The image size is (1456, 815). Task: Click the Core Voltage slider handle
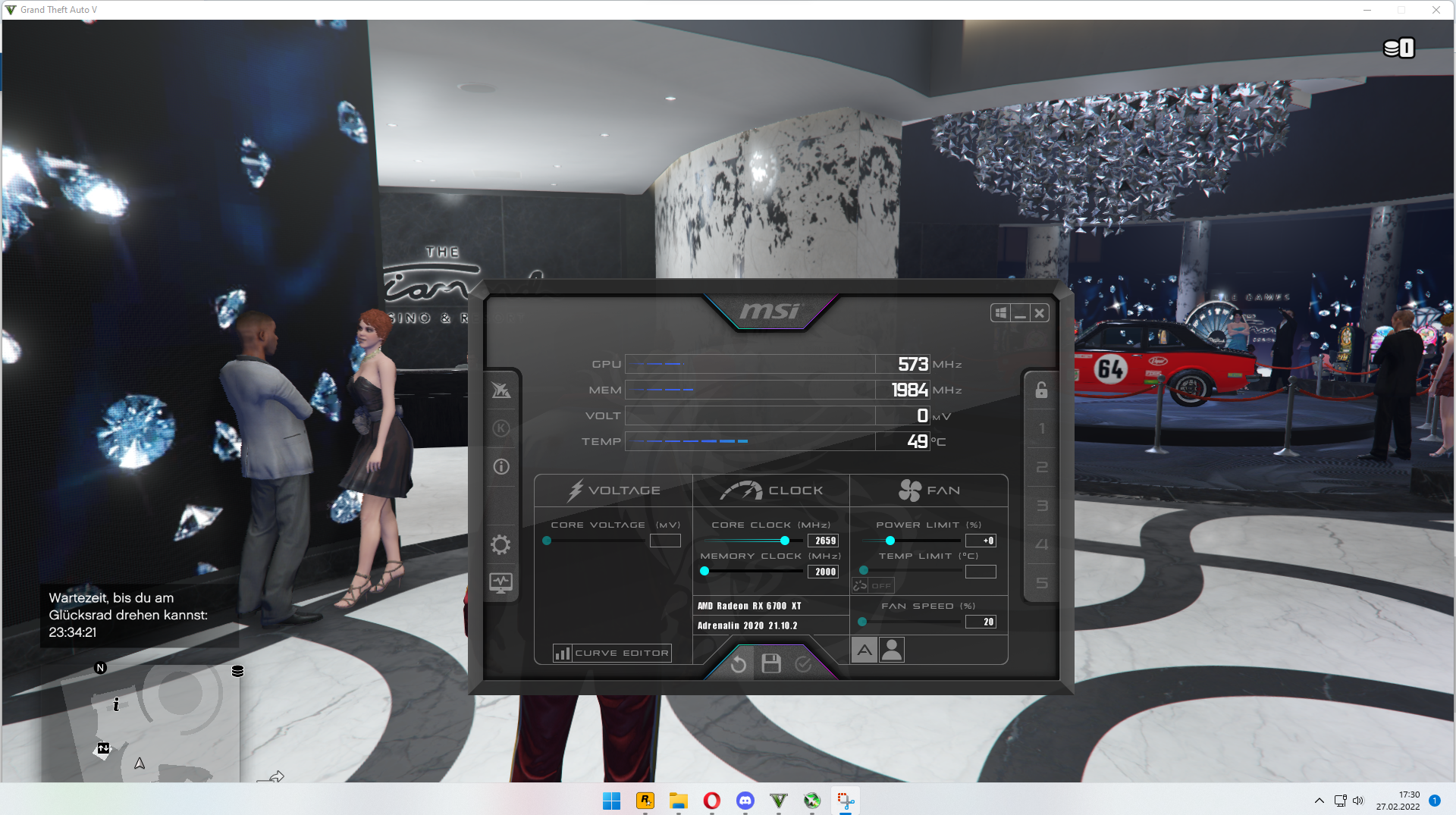click(547, 541)
